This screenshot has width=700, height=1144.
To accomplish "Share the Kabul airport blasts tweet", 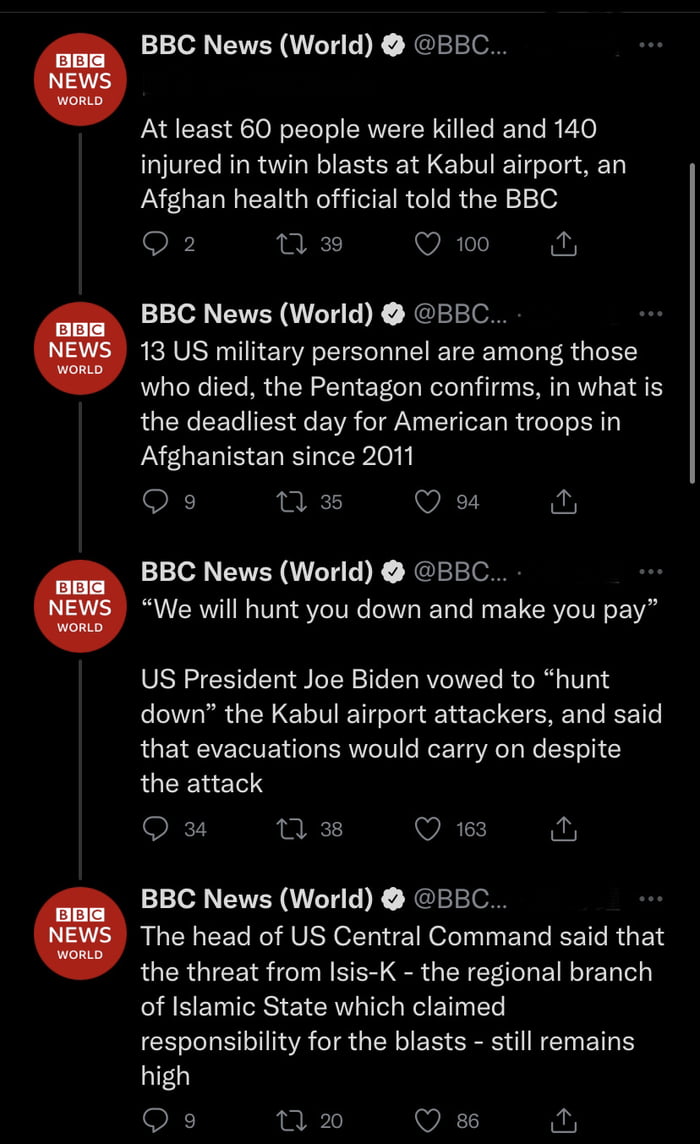I will pyautogui.click(x=564, y=244).
